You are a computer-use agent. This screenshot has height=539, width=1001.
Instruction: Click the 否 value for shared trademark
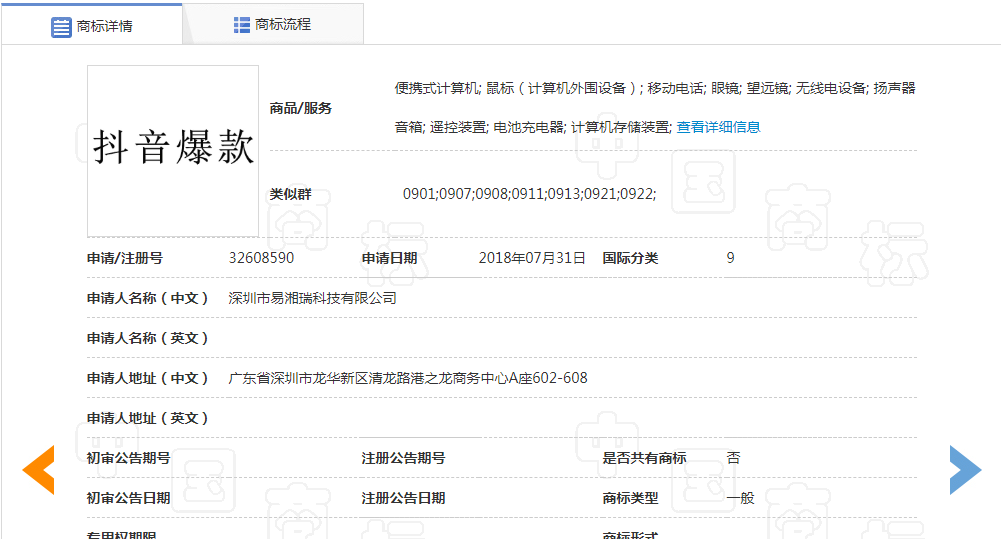(x=734, y=458)
